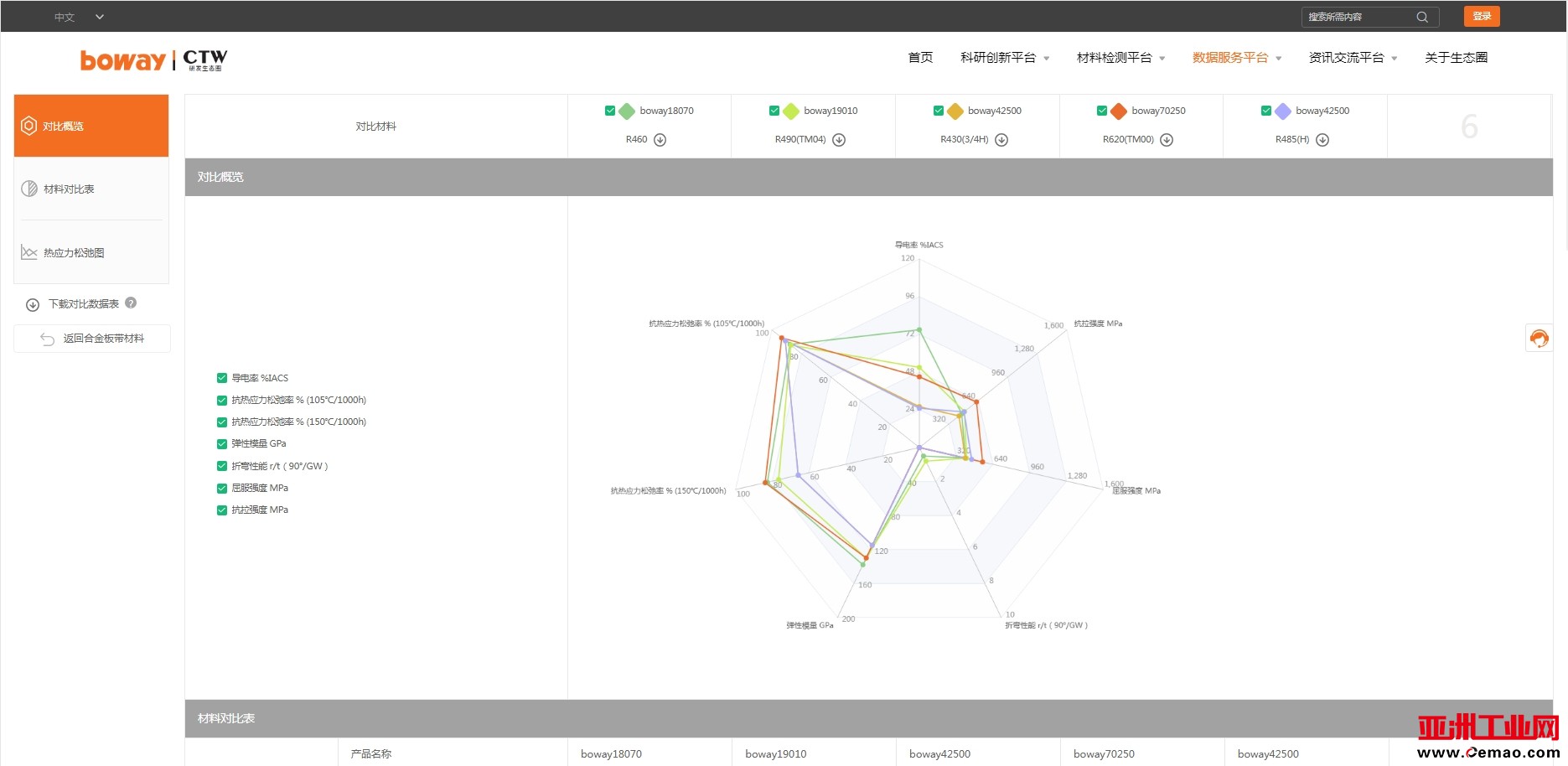1568x766 pixels.
Task: Click purple diamond swatch for boway42500 R485
Action: tap(1283, 111)
